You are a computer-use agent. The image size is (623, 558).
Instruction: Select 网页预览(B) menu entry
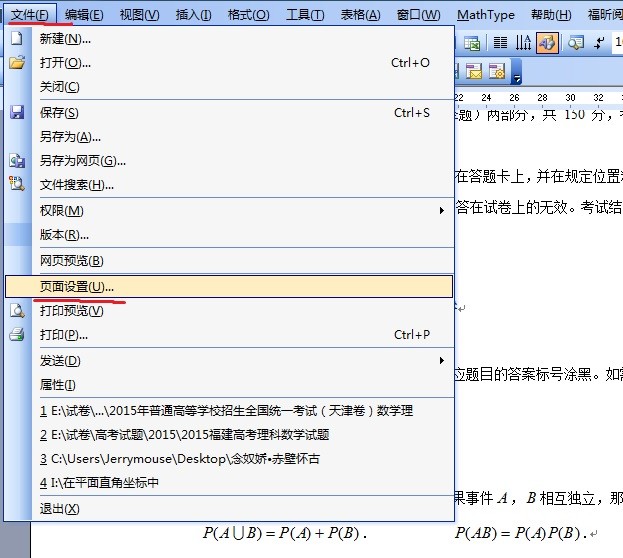(229, 261)
